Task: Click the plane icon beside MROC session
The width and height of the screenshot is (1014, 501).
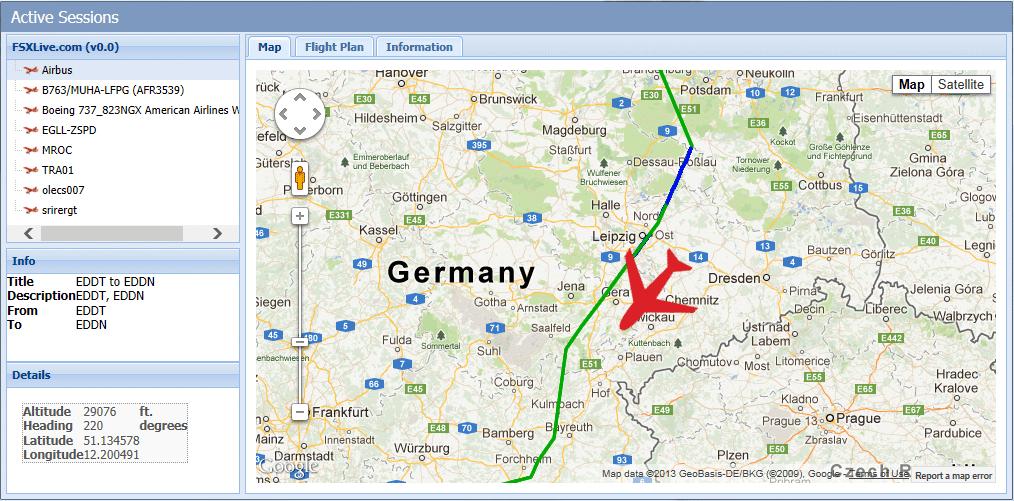Action: [x=29, y=150]
